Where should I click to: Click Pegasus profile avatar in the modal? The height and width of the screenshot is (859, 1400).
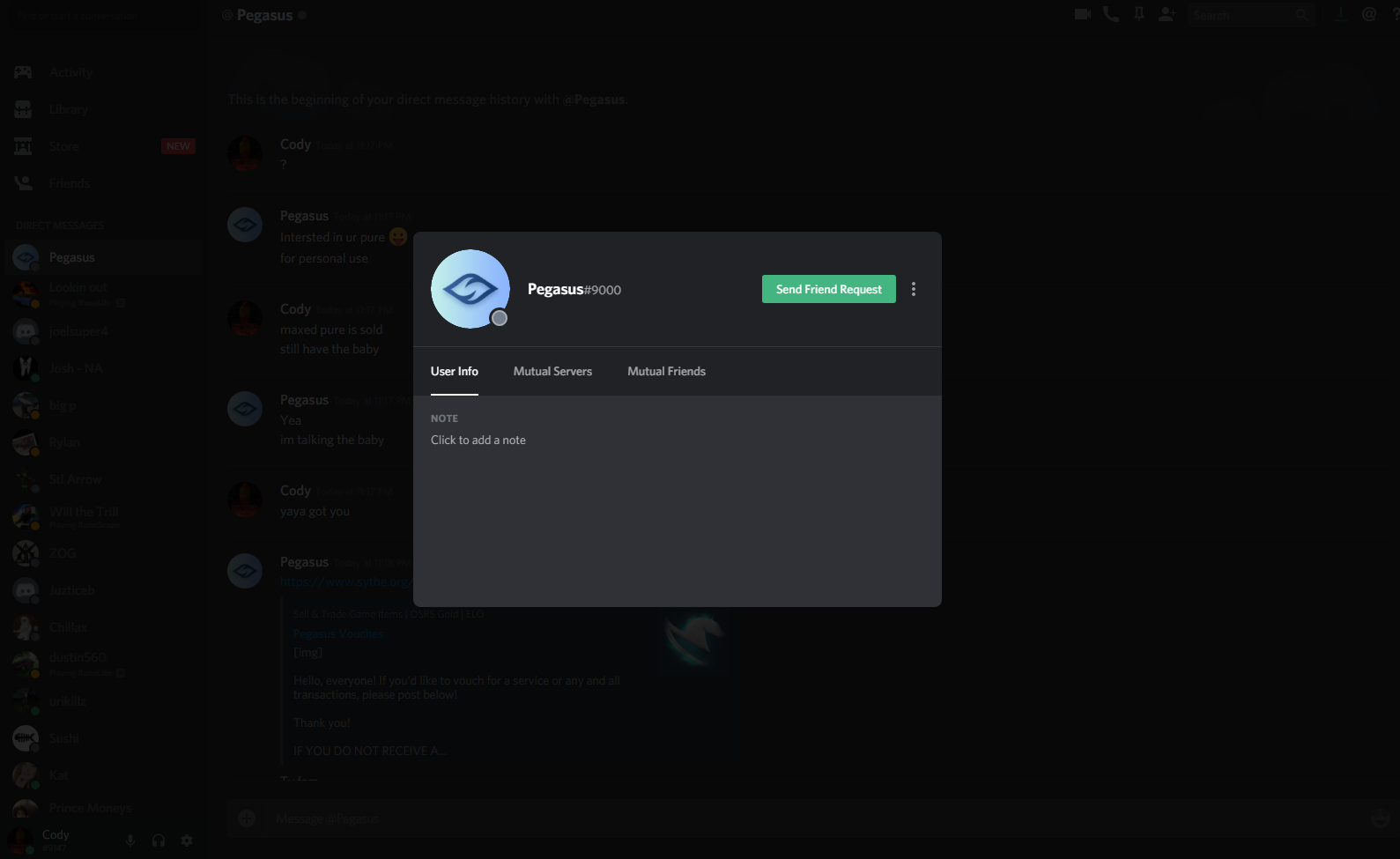[470, 289]
